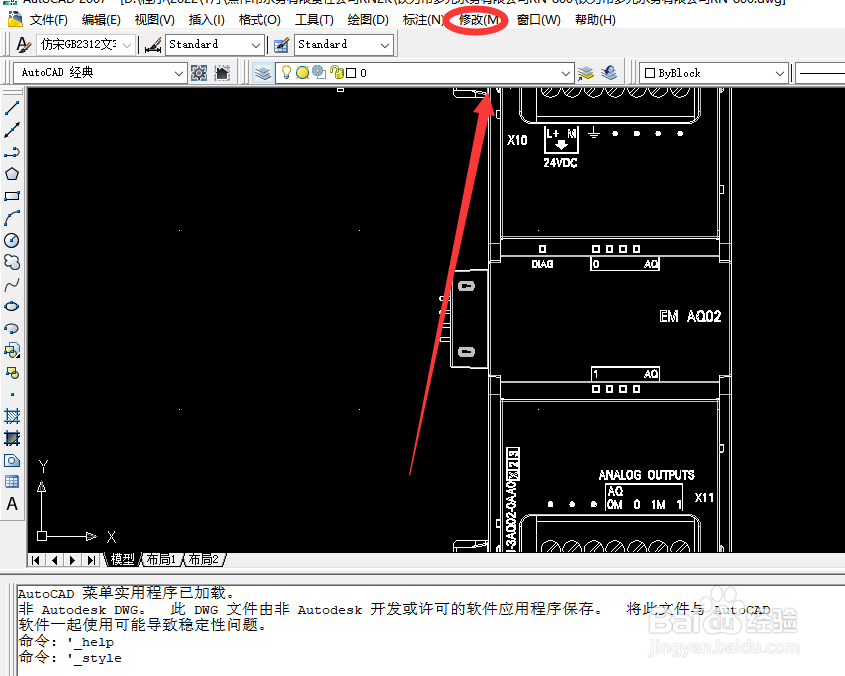The image size is (845, 676).
Task: Expand the text style font dropdown
Action: (x=127, y=45)
